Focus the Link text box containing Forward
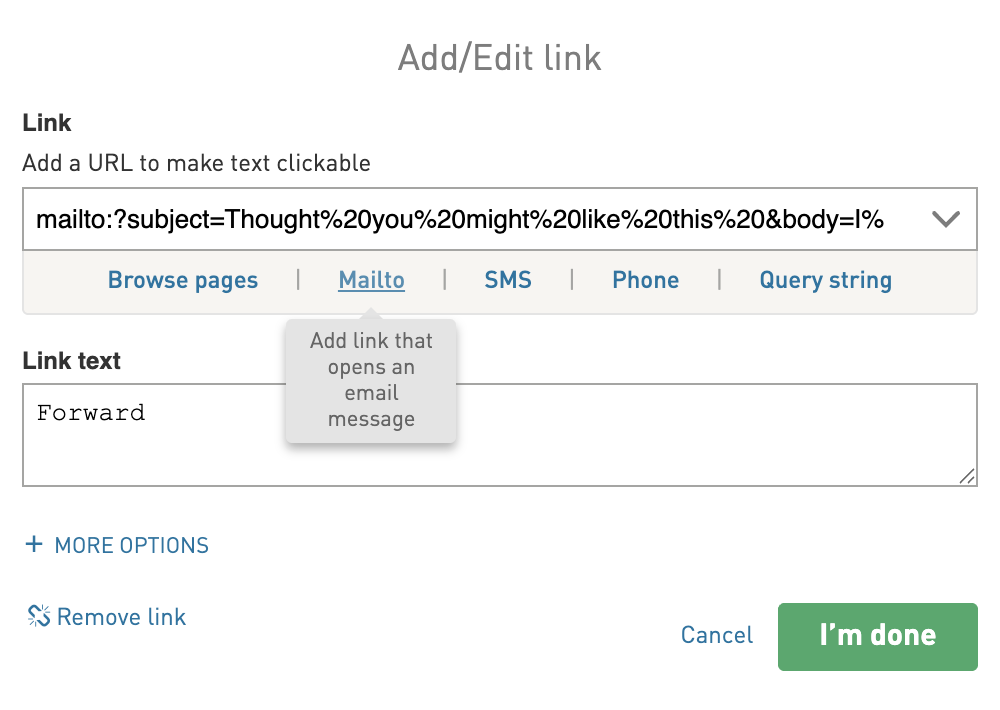 click(x=500, y=435)
